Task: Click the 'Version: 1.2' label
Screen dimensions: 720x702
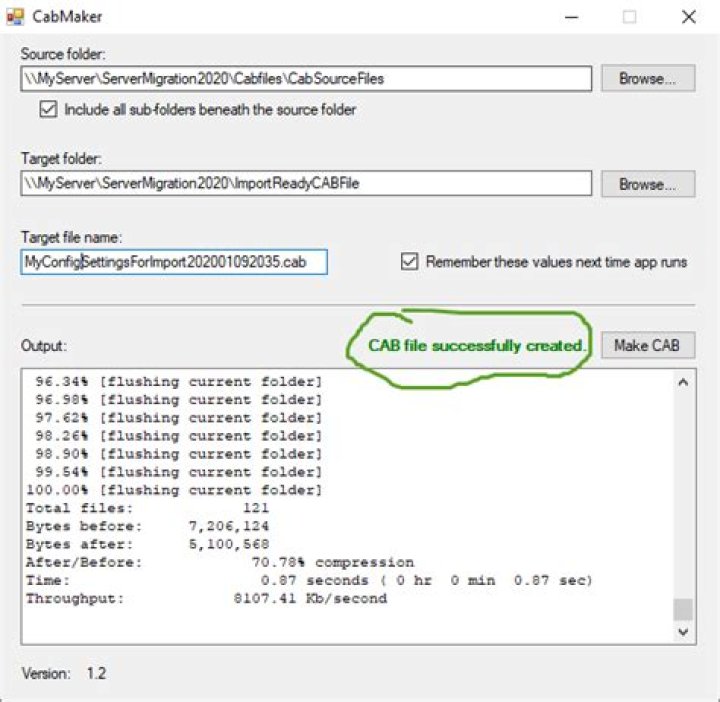Action: [64, 674]
